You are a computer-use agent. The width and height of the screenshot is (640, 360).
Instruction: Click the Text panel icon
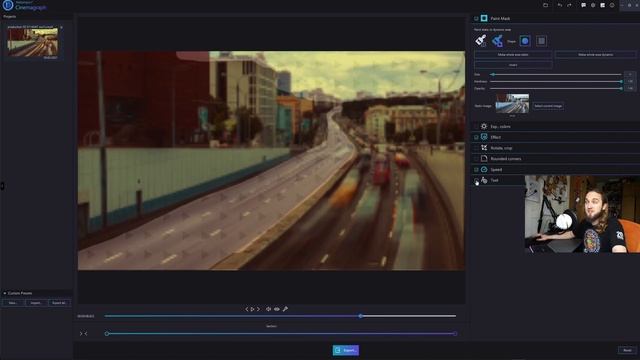coord(484,180)
